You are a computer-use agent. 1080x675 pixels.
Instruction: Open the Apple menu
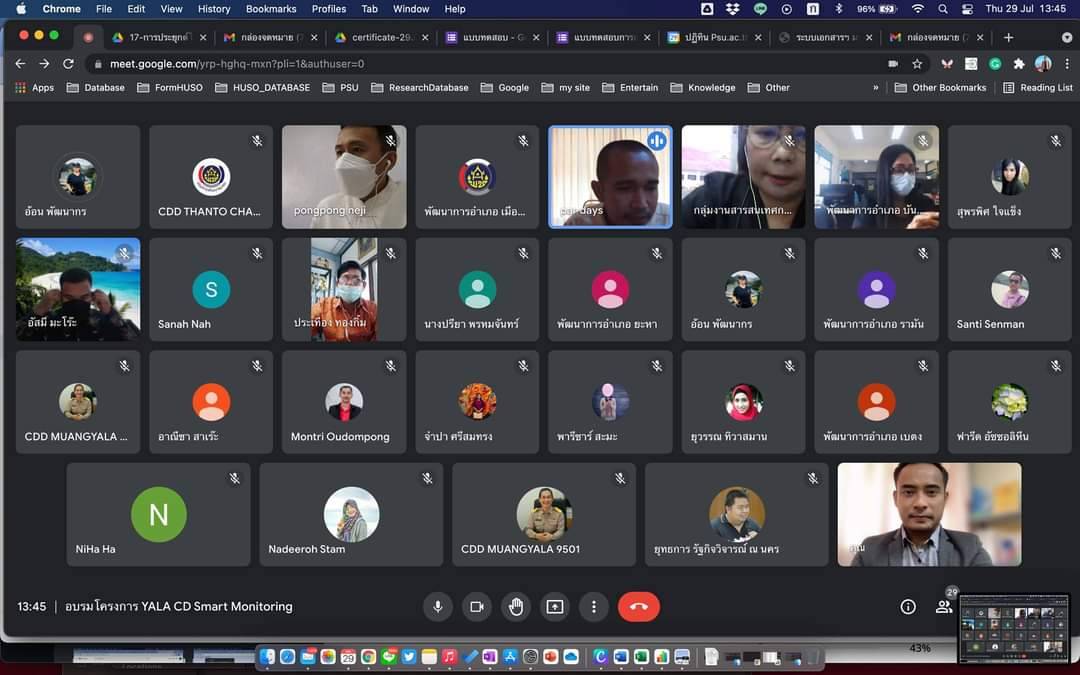click(21, 9)
